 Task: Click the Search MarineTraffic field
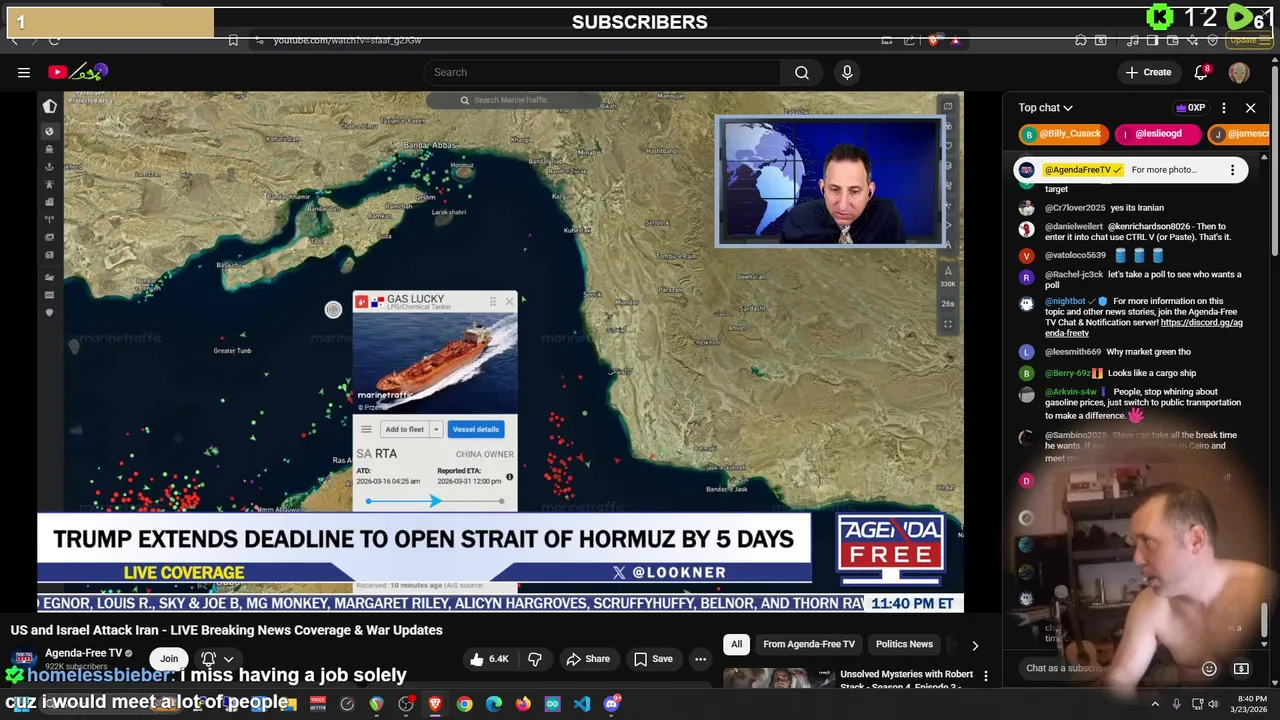coord(512,100)
